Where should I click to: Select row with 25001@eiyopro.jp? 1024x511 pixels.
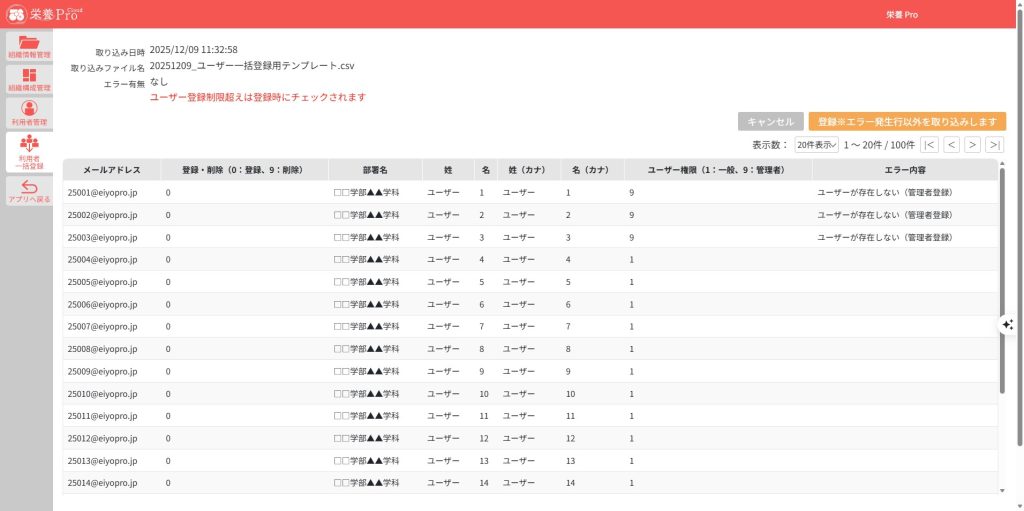102,192
